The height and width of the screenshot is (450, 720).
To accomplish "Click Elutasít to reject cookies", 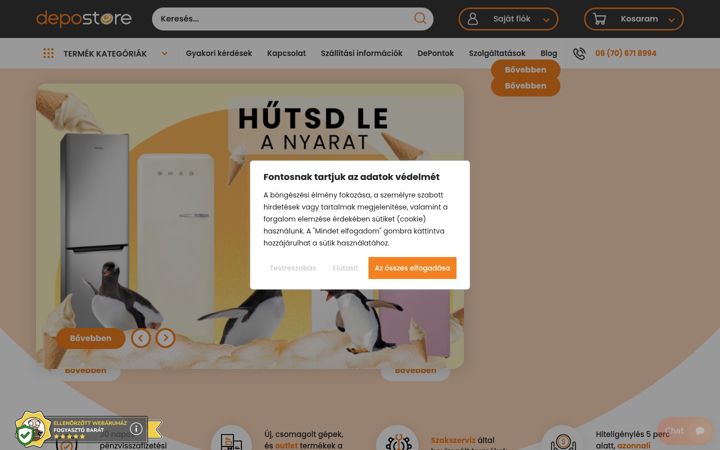I will click(x=345, y=268).
